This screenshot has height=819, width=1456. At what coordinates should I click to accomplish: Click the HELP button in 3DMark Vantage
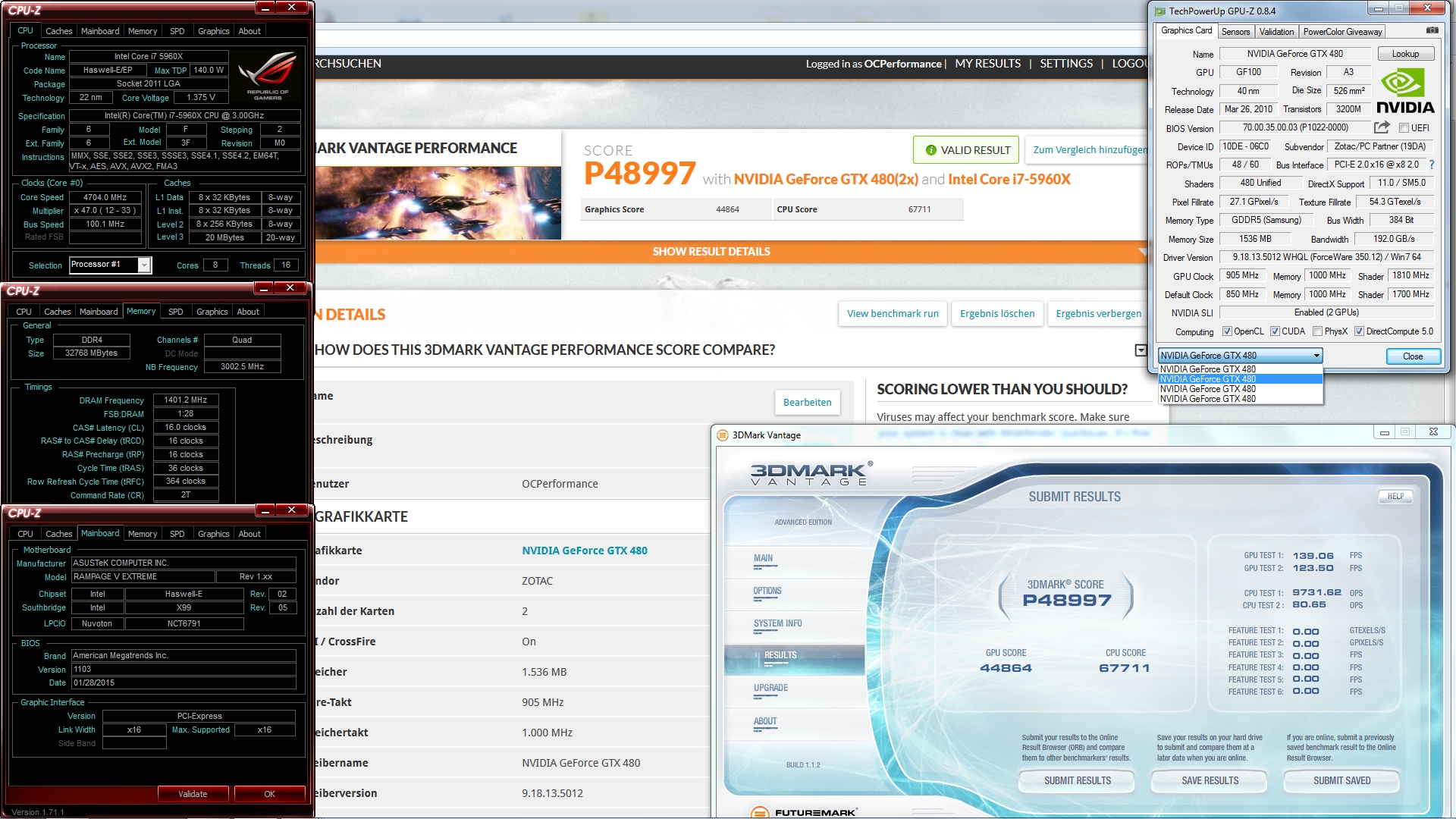(x=1395, y=496)
